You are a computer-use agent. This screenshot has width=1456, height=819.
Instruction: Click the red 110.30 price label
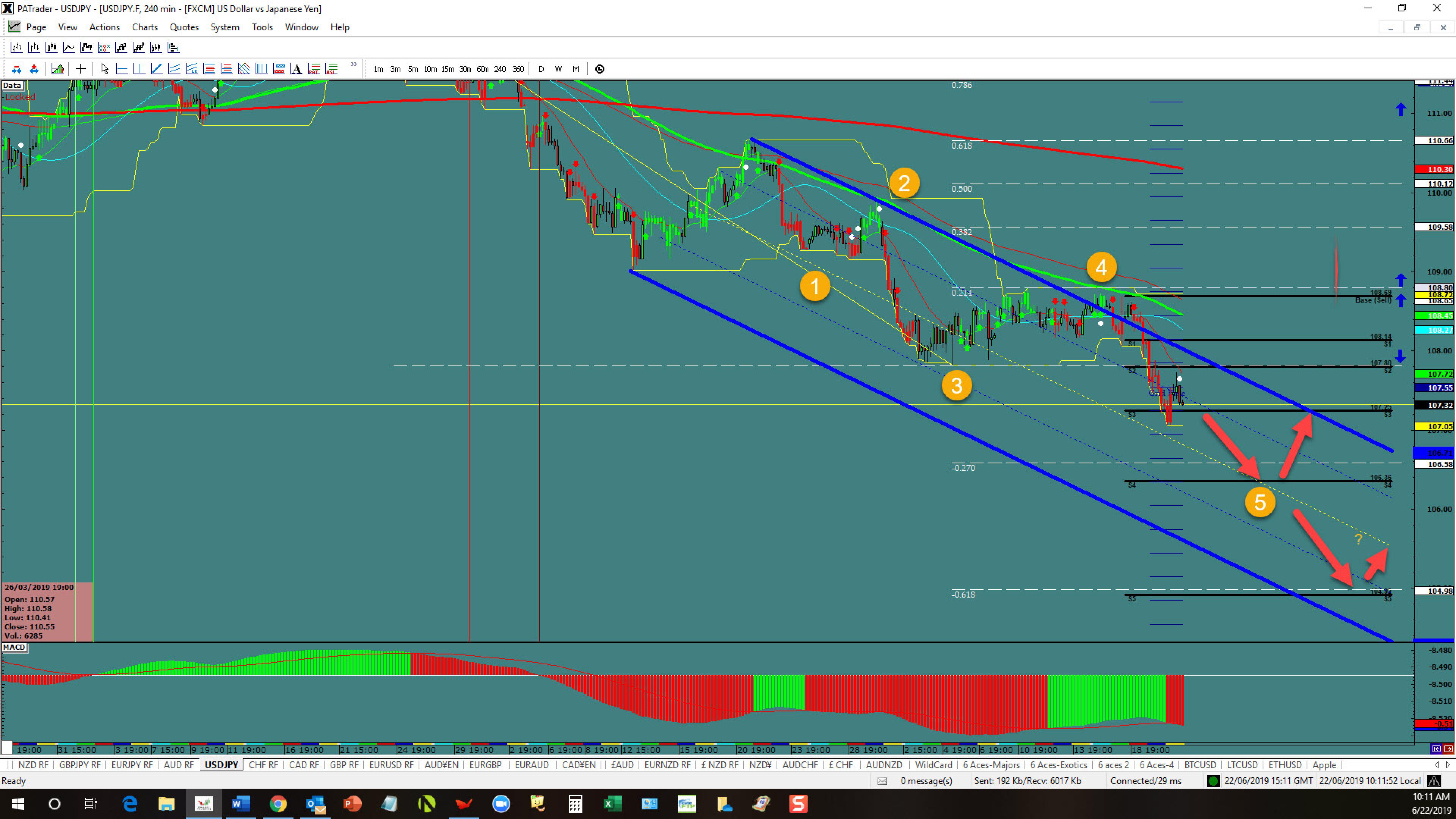[x=1434, y=169]
